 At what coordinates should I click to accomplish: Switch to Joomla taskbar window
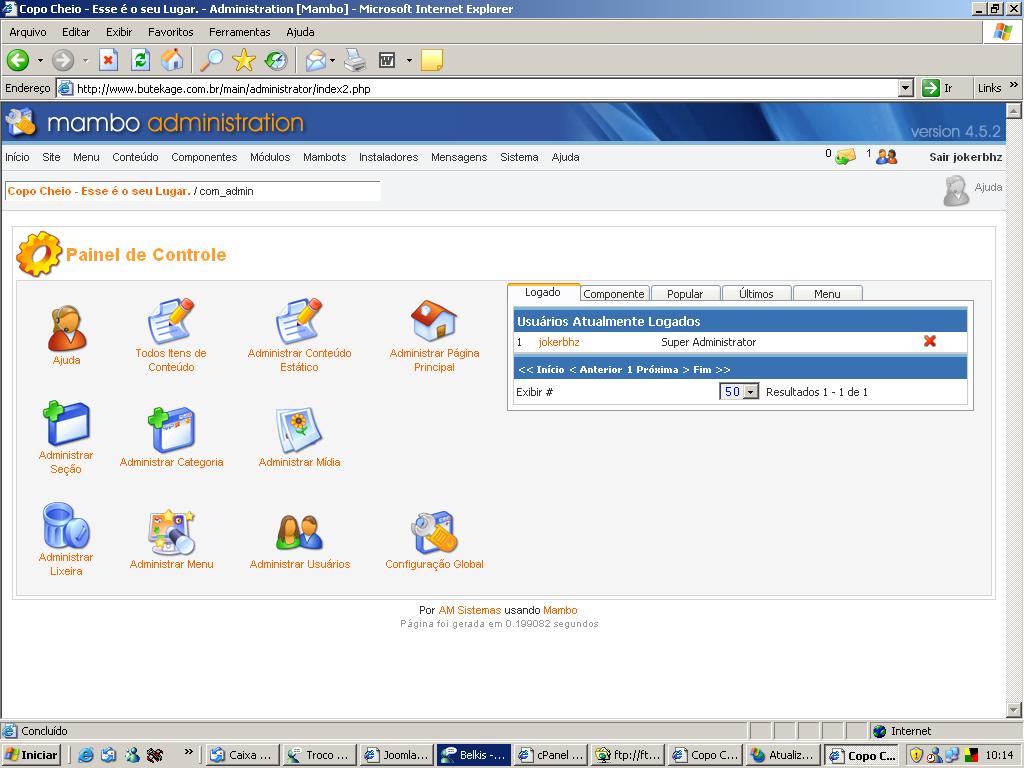(396, 755)
